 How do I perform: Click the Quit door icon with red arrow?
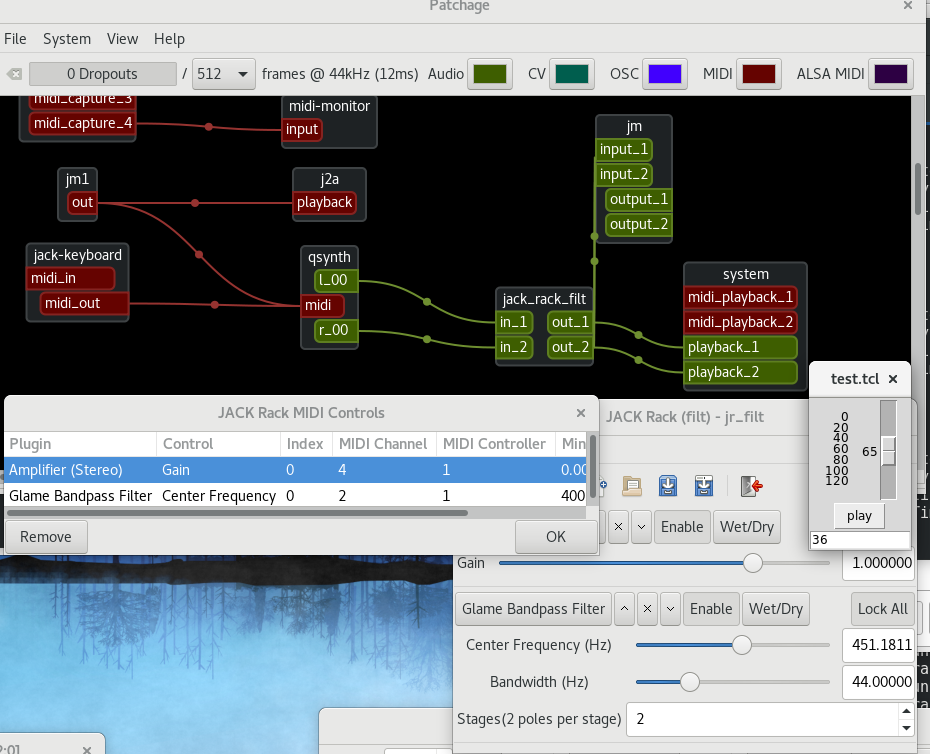pos(751,486)
